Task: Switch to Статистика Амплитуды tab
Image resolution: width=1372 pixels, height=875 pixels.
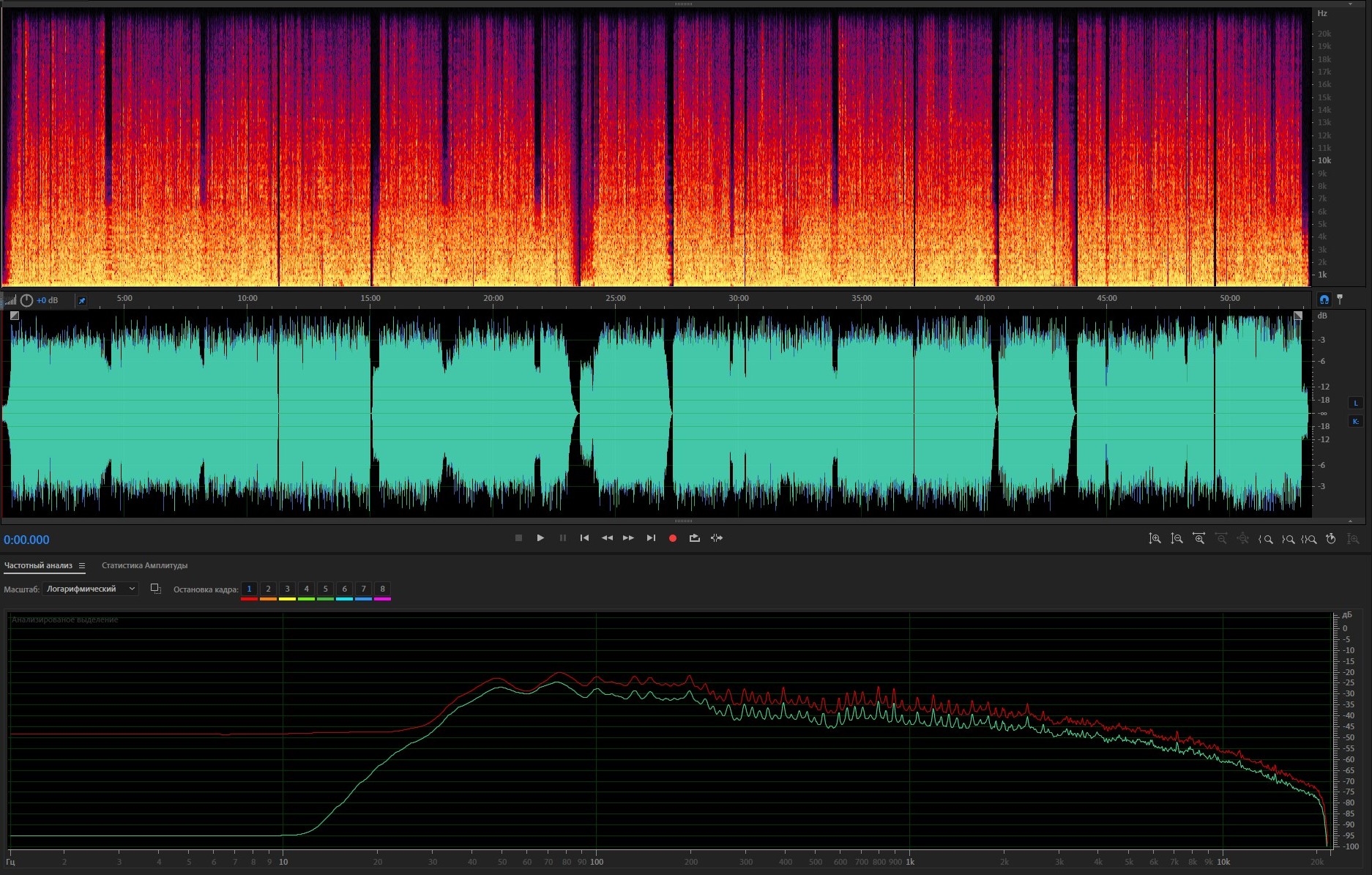Action: point(144,565)
